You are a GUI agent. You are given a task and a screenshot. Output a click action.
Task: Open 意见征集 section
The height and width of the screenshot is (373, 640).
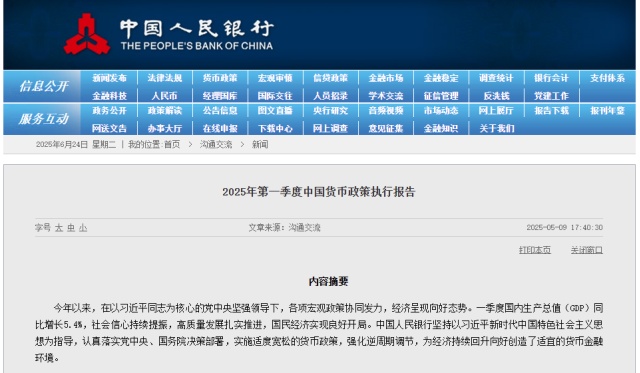(x=386, y=129)
